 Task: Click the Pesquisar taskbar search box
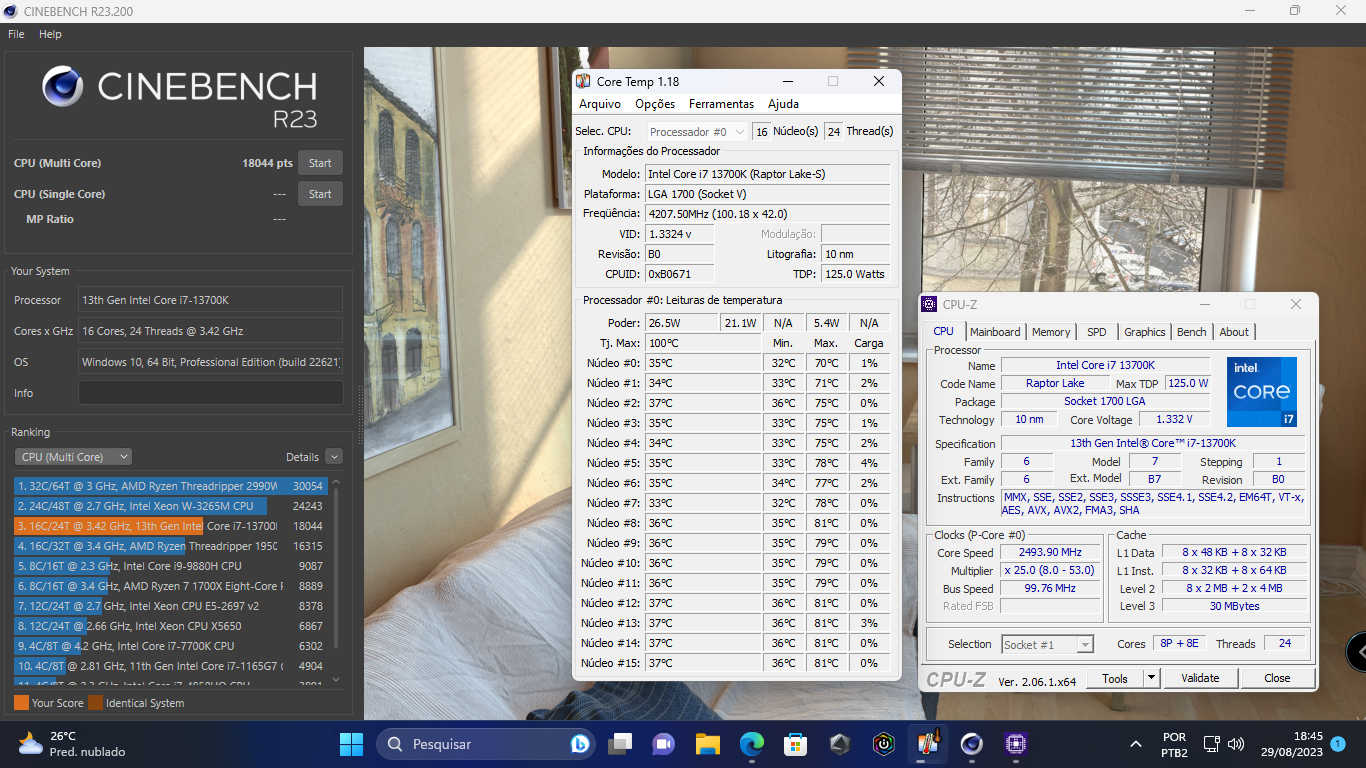pyautogui.click(x=486, y=744)
